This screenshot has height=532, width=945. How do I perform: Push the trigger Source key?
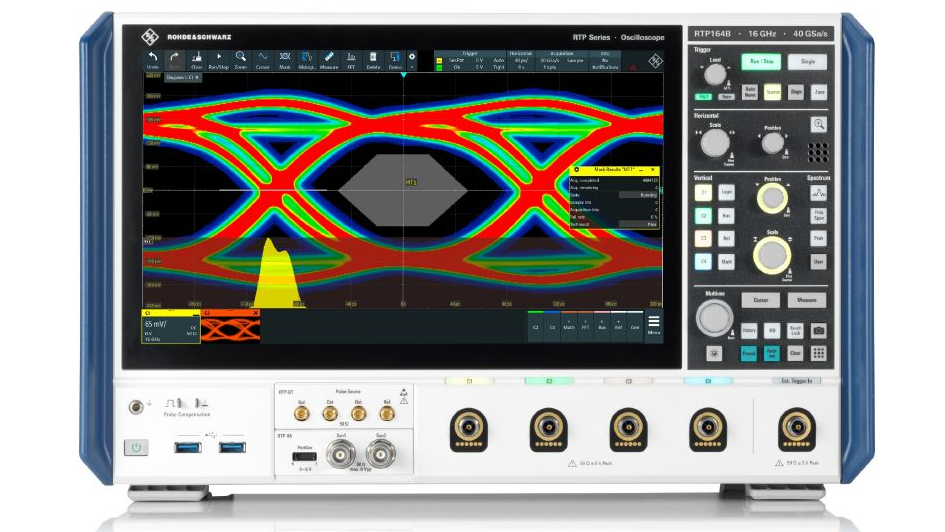click(x=773, y=92)
